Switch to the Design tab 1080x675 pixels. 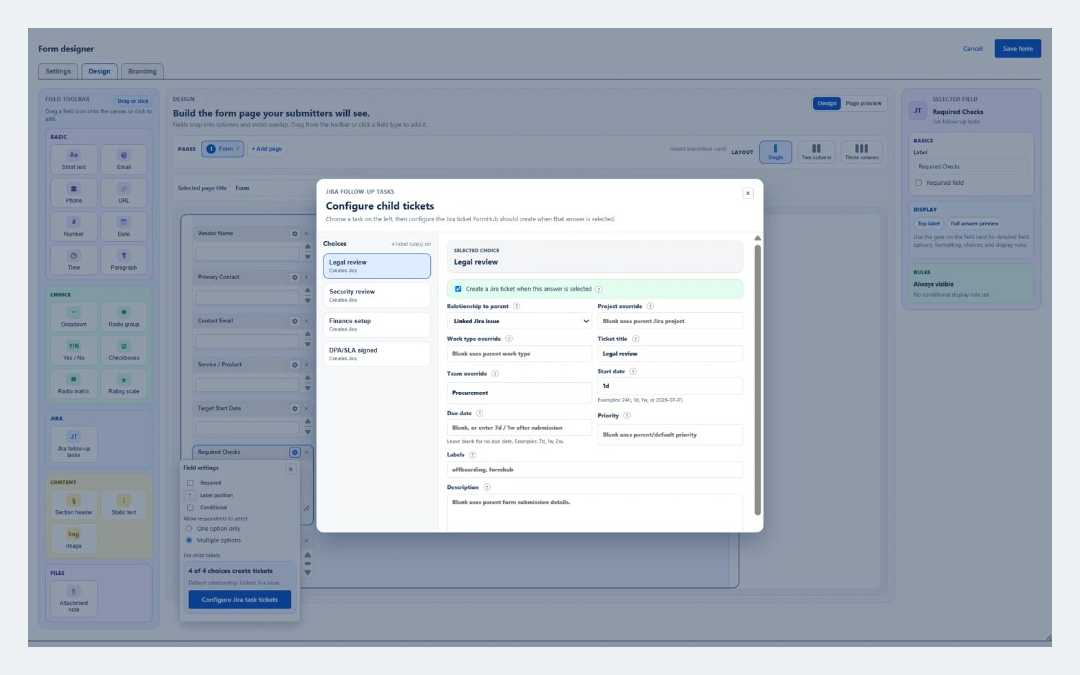(99, 72)
